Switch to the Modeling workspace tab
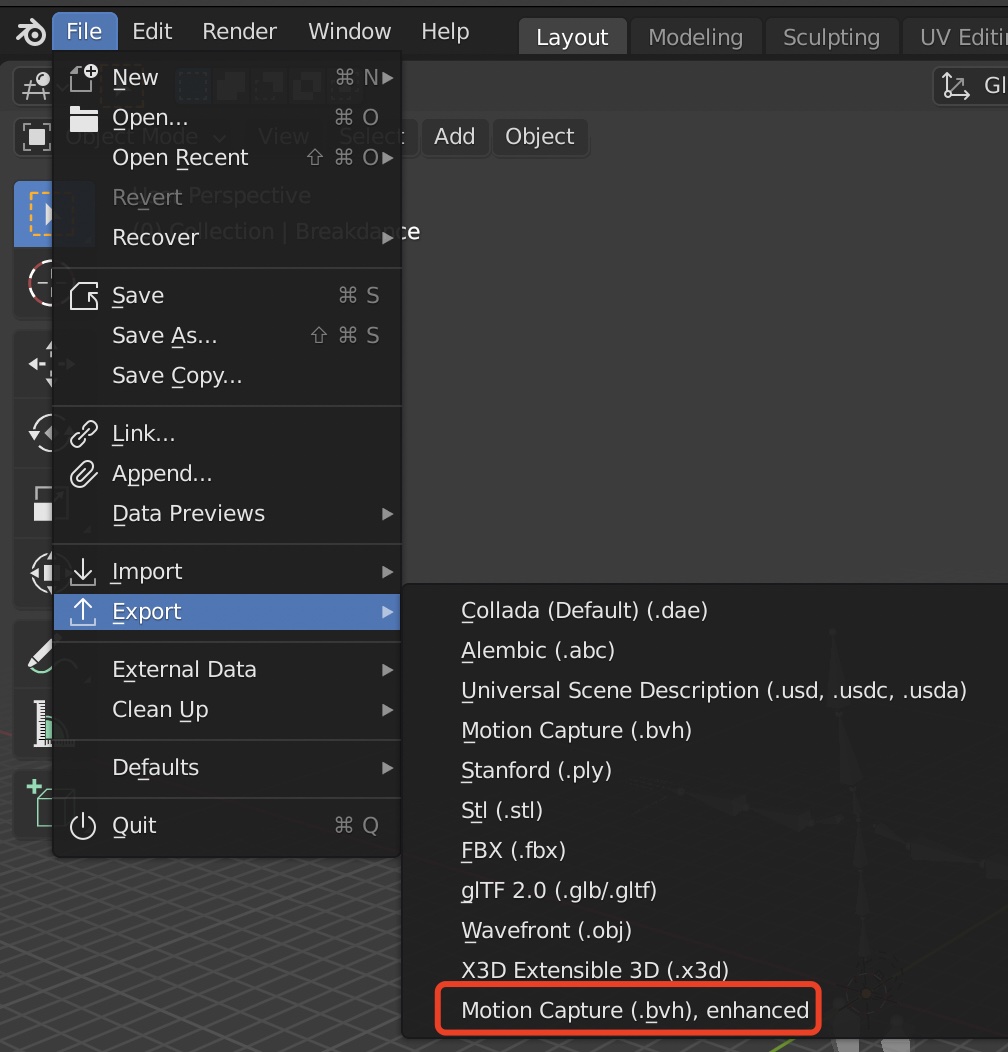This screenshot has height=1052, width=1008. 696,37
